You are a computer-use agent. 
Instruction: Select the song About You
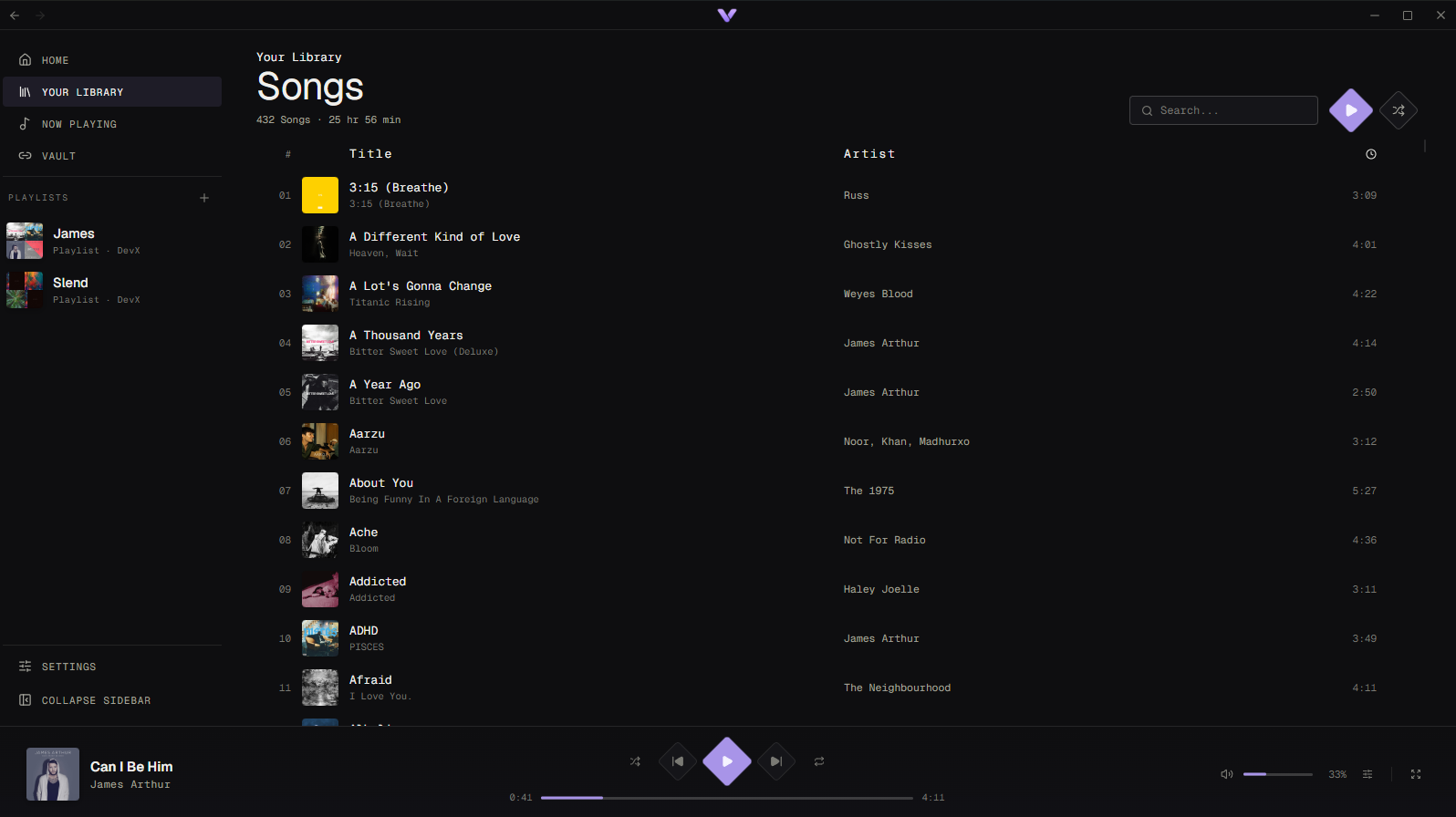click(827, 491)
